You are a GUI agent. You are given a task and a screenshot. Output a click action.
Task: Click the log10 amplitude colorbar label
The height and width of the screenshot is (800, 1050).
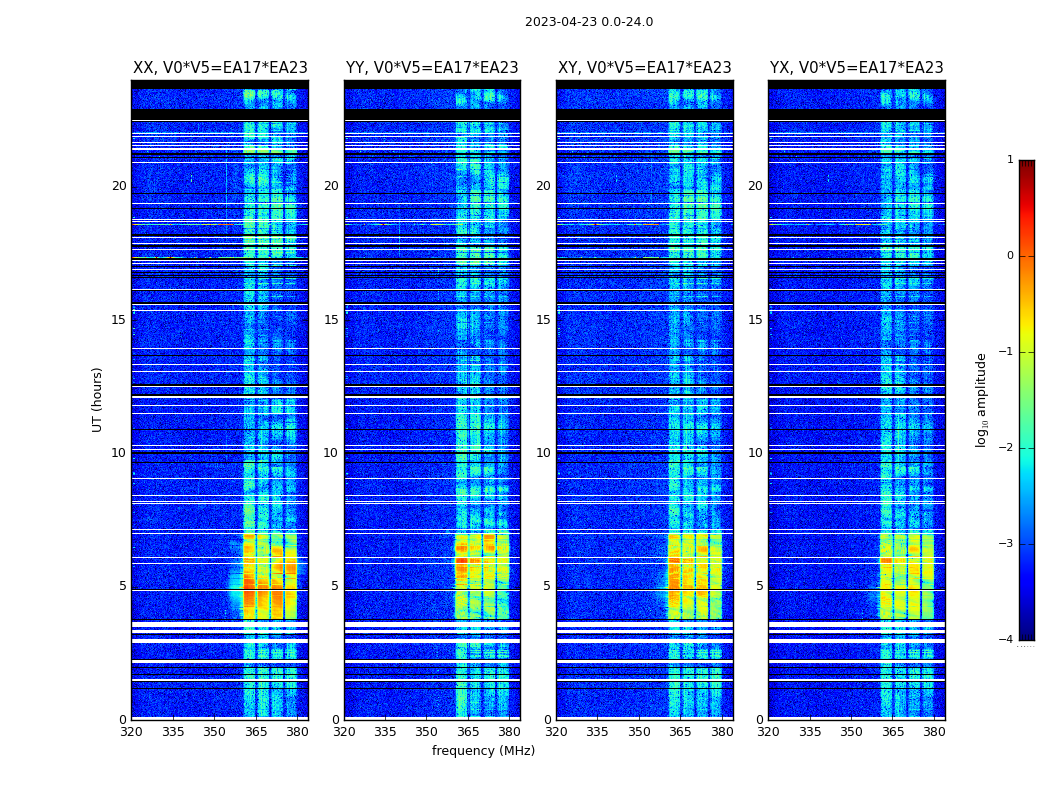981,400
